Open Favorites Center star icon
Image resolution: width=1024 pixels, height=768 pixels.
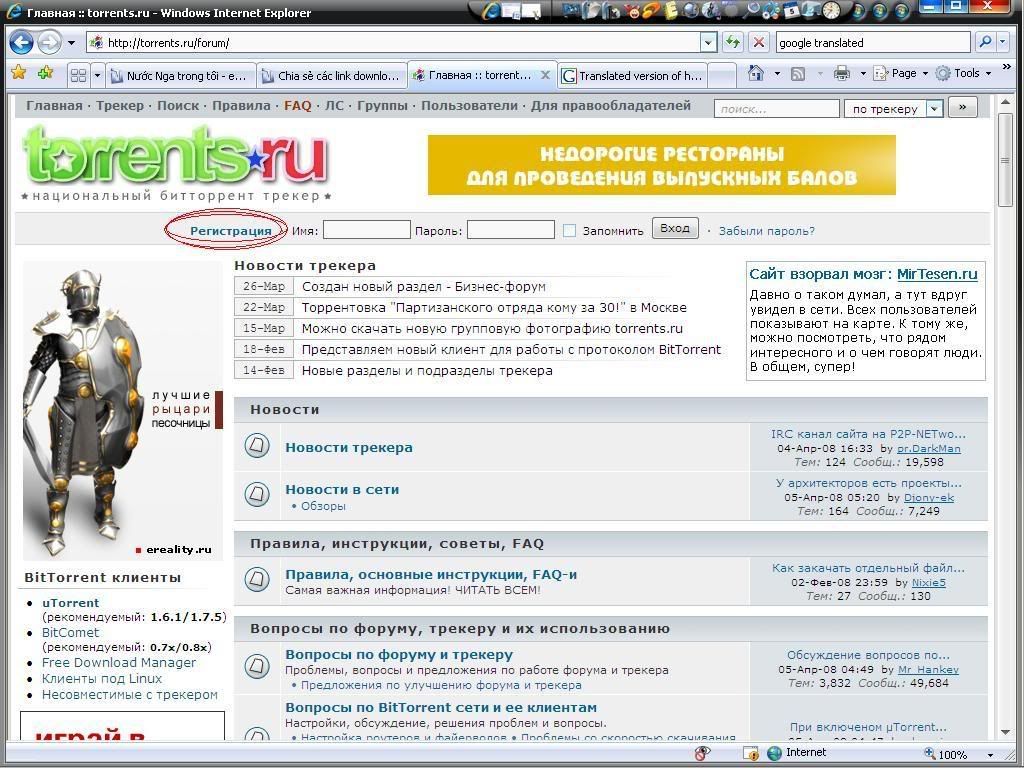[x=18, y=74]
